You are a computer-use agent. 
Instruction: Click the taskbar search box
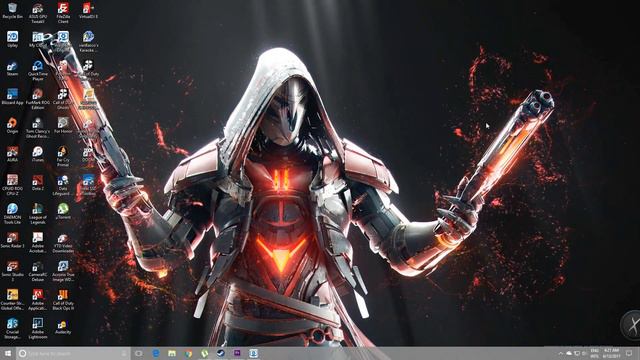point(73,353)
